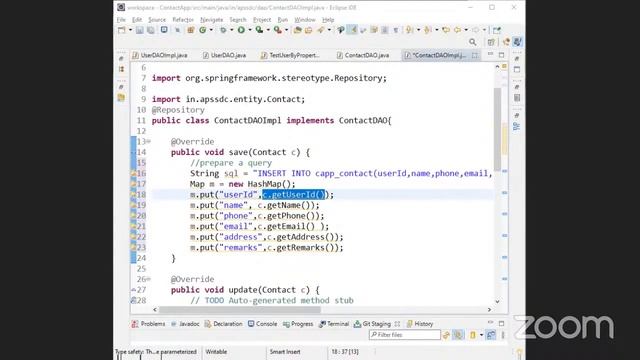Click the Open Perspective icon
The width and height of the screenshot is (640, 360).
[491, 42]
